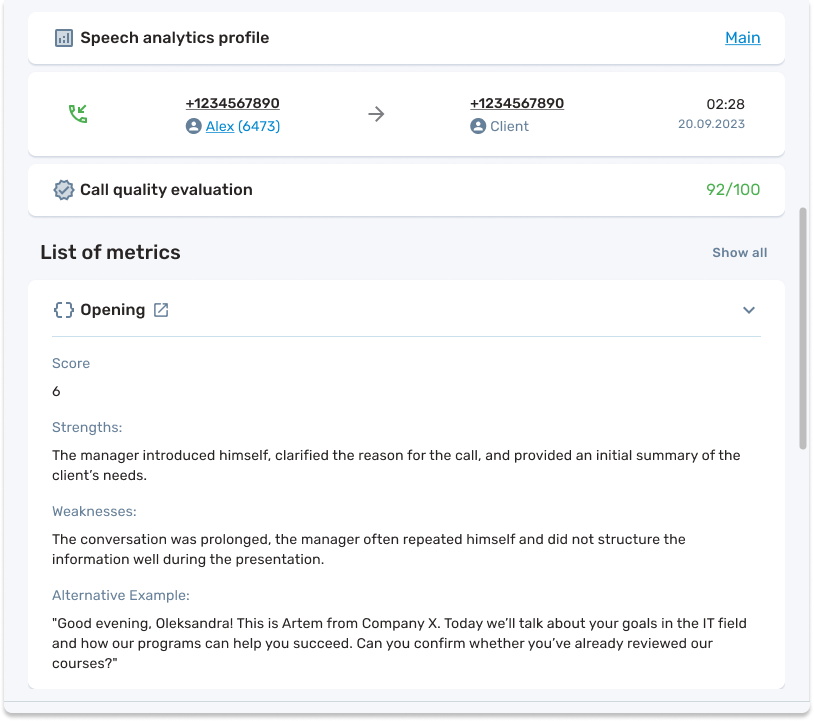The height and width of the screenshot is (721, 814).
Task: Click the 02:28 call duration
Action: (x=725, y=104)
